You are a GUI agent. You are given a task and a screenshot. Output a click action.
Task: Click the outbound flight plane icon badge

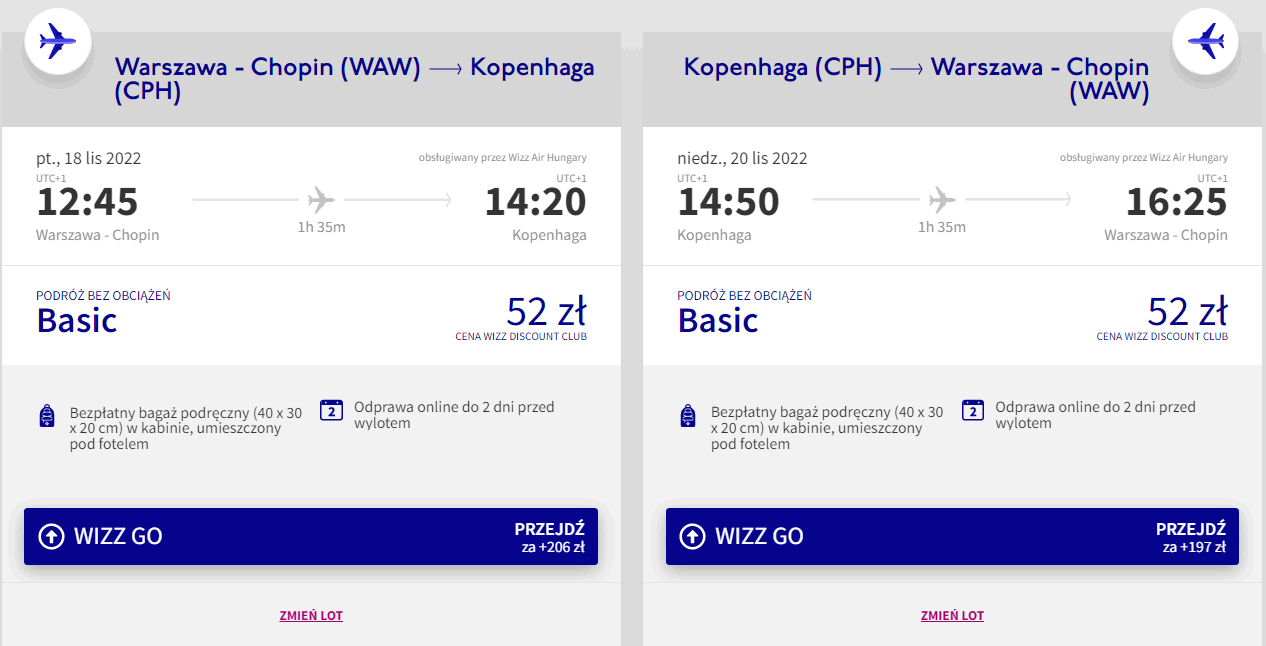click(x=57, y=41)
